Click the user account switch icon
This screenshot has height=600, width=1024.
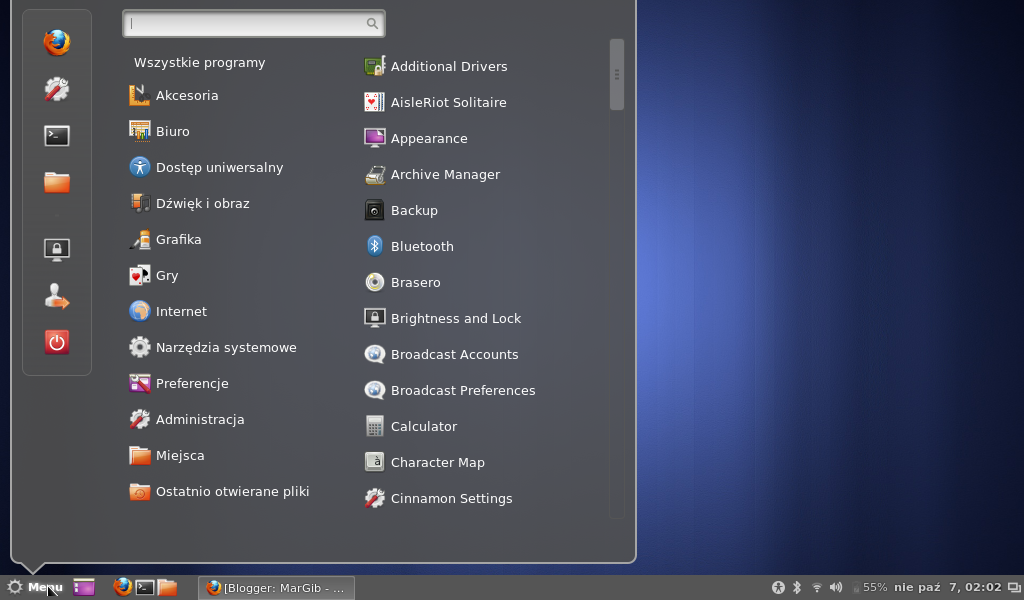pyautogui.click(x=57, y=296)
